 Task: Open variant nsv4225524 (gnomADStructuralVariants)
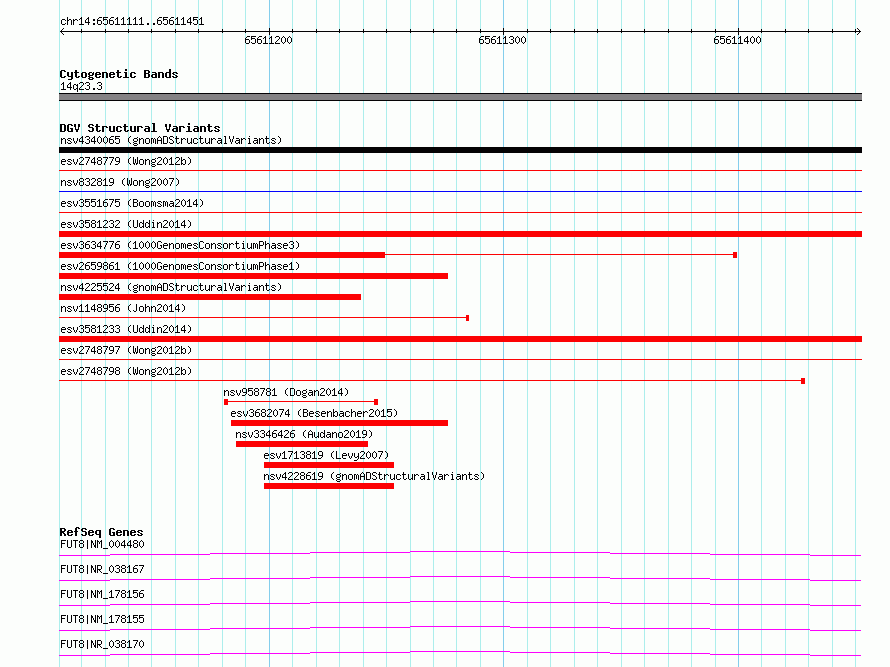(171, 287)
